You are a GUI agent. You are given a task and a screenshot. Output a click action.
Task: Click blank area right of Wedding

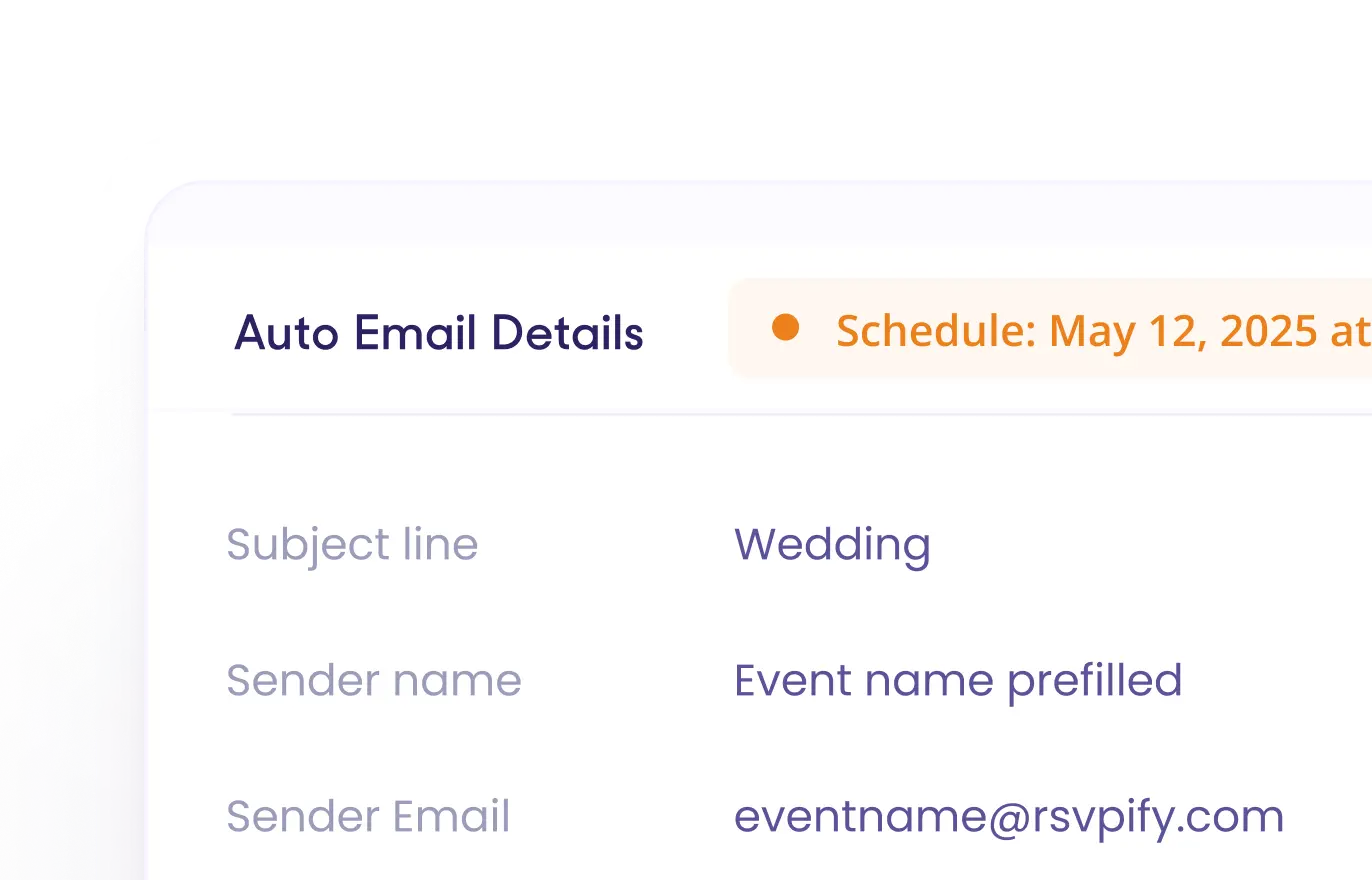[1150, 546]
